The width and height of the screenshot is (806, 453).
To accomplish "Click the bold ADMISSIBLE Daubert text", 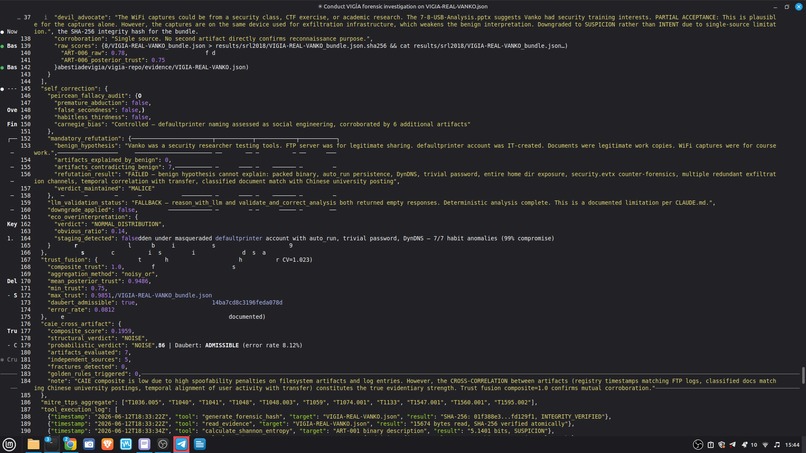I will [x=222, y=346].
